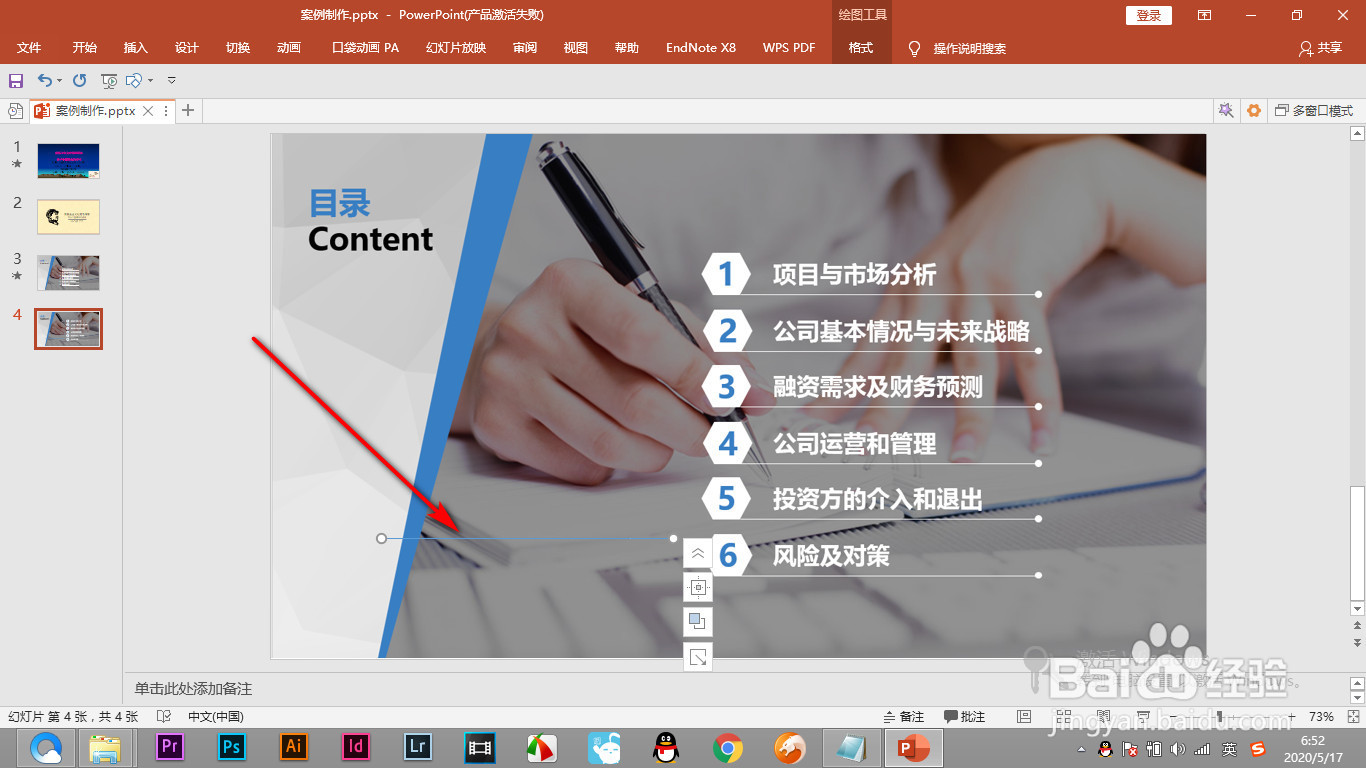
Task: Open the three-dot menu on document tab
Action: click(x=165, y=111)
